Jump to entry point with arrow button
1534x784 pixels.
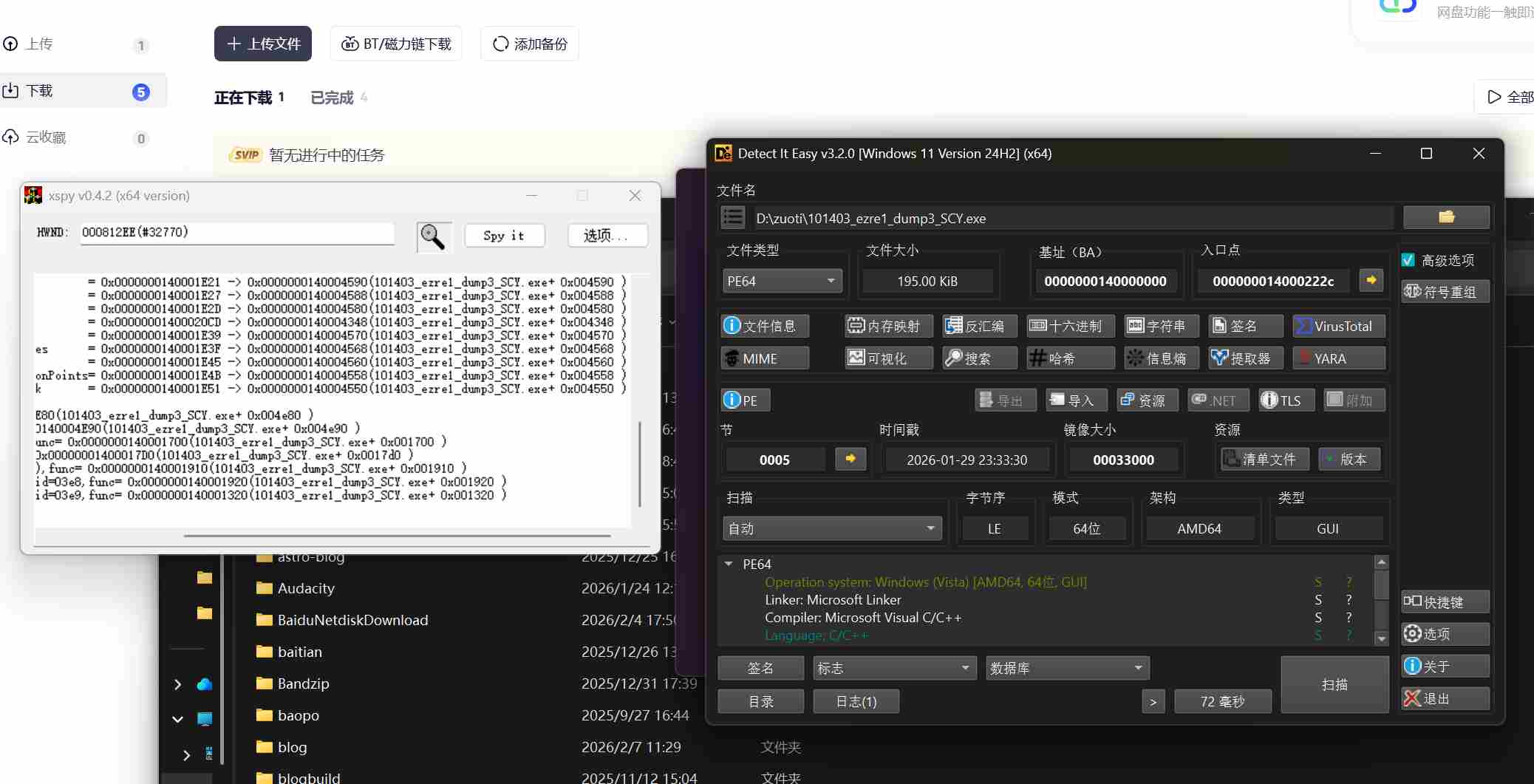click(x=1371, y=281)
